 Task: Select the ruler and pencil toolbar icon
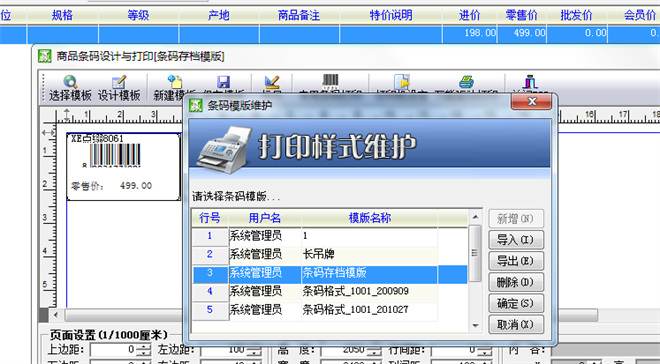(272, 82)
